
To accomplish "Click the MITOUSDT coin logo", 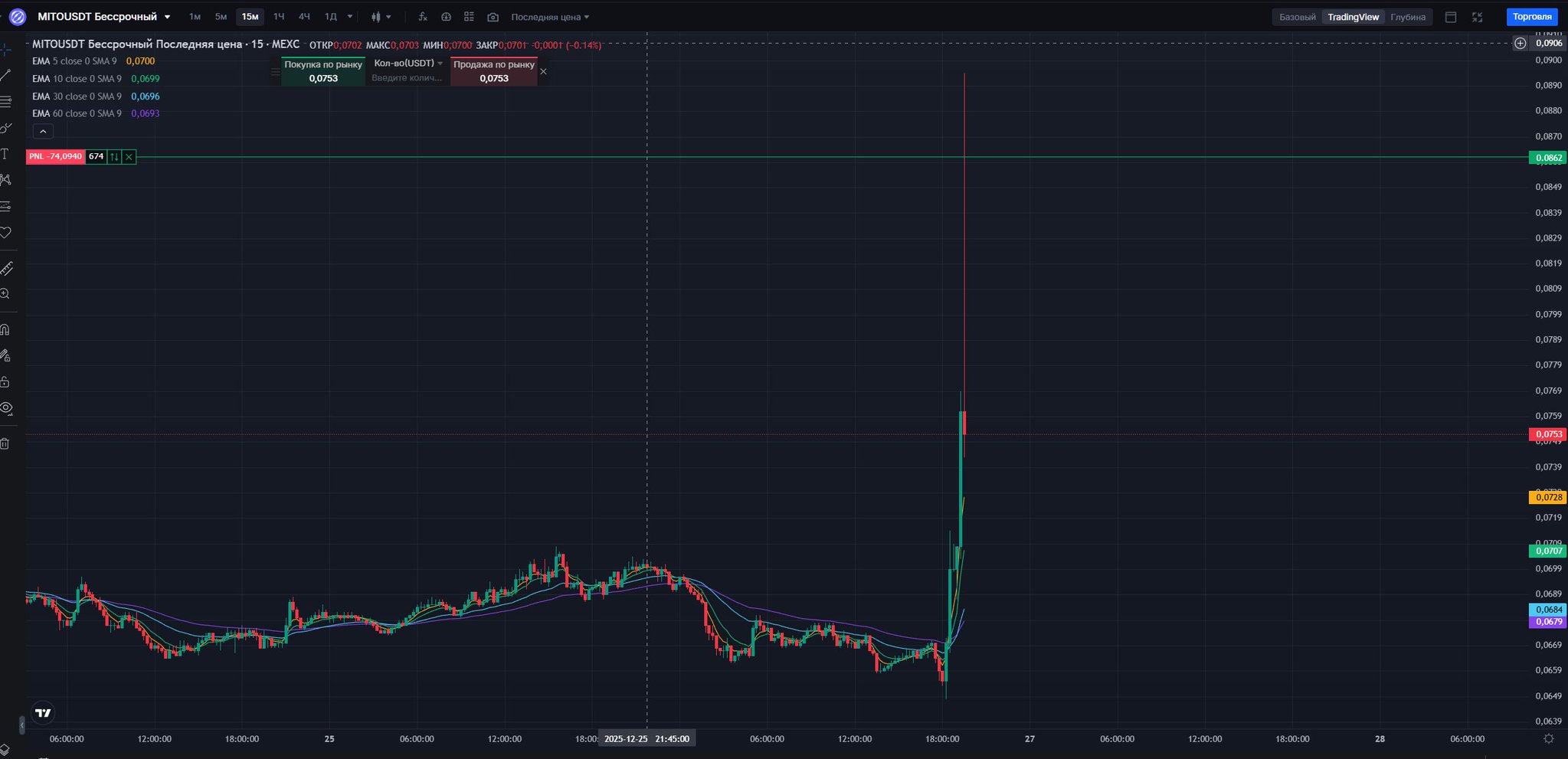I will [x=17, y=17].
